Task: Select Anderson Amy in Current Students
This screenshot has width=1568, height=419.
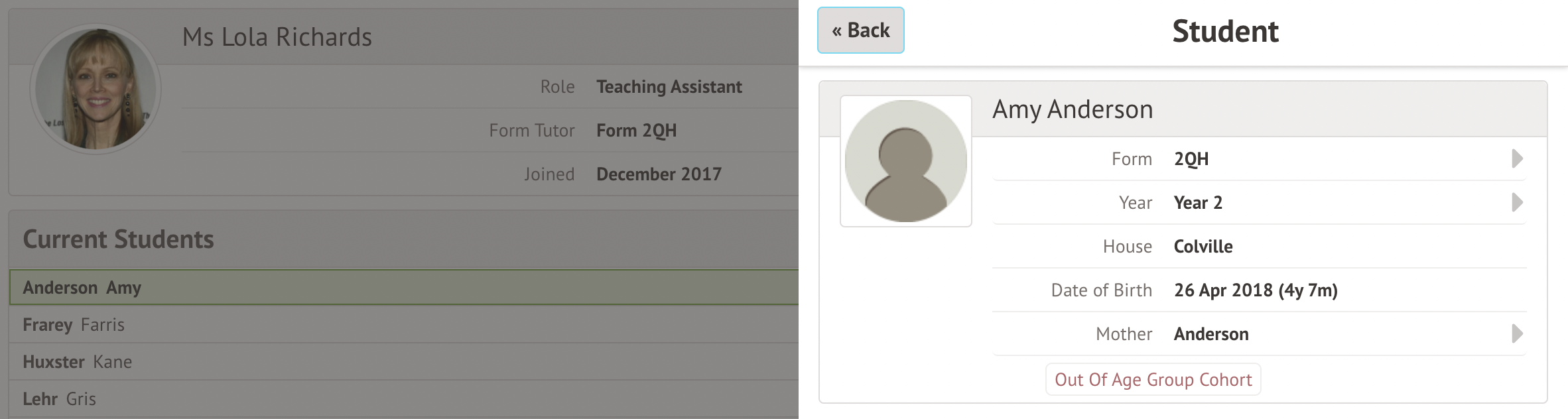Action: coord(82,288)
